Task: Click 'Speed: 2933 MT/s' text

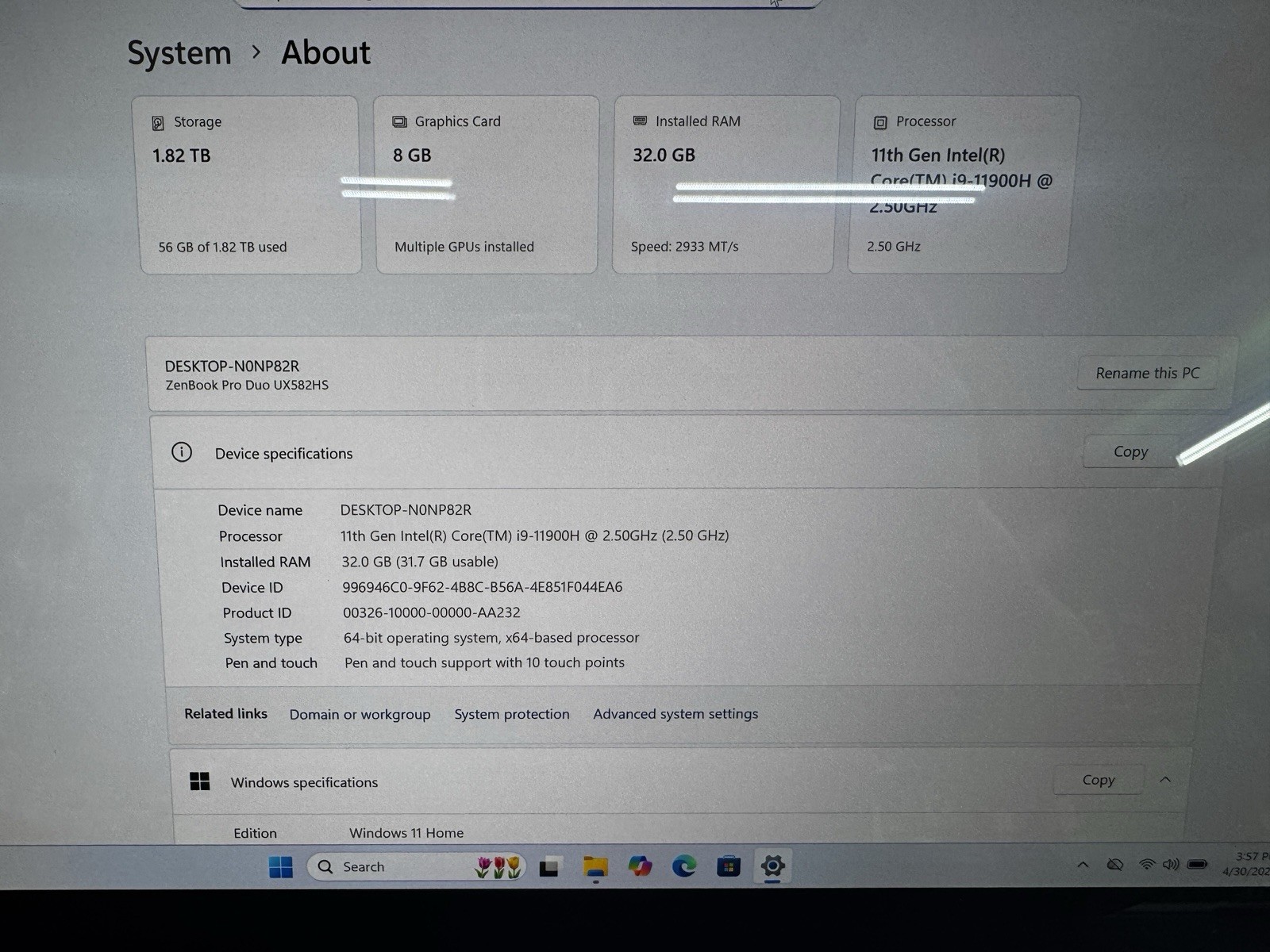Action: pyautogui.click(x=685, y=247)
